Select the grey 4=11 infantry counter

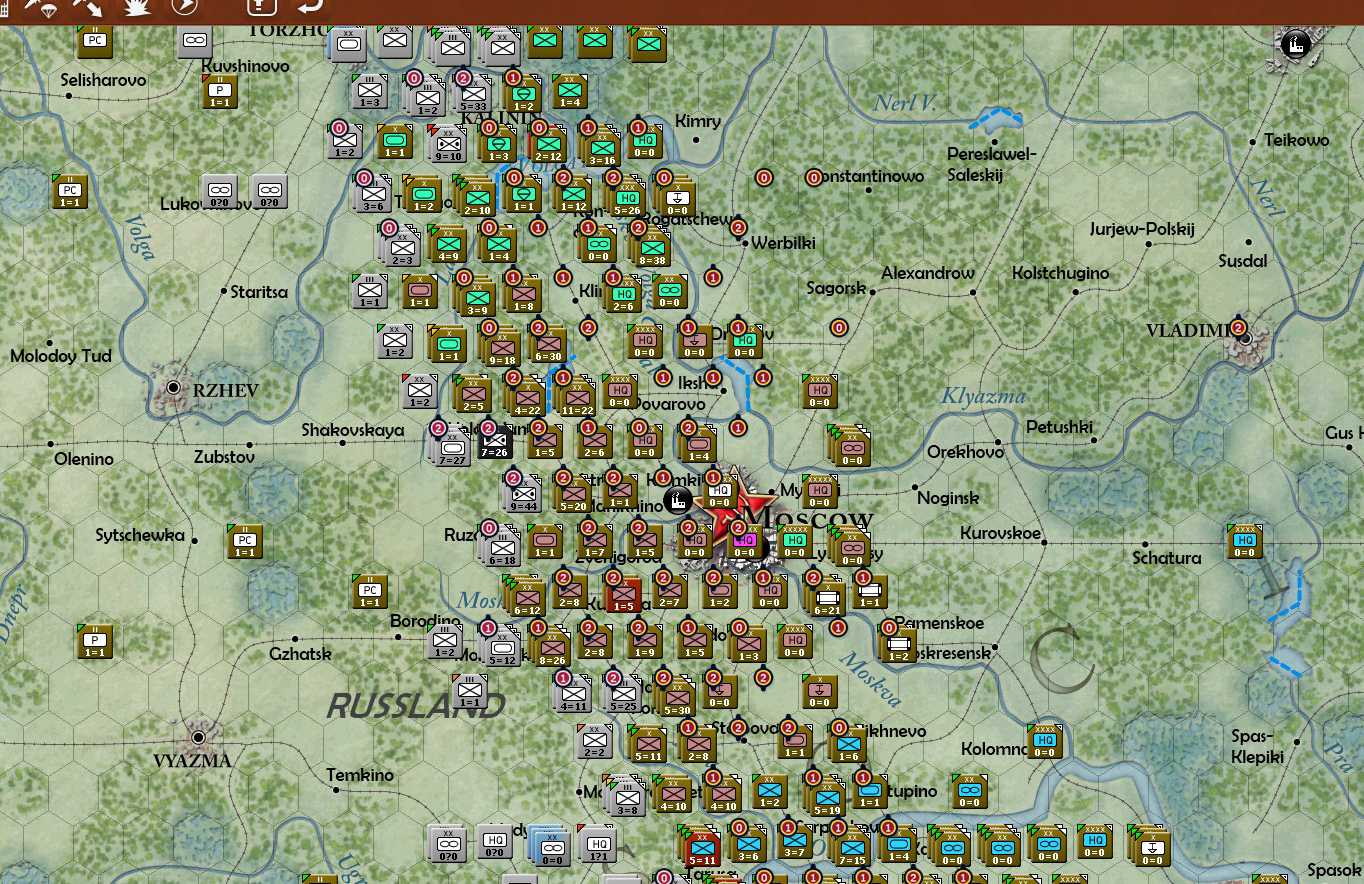(573, 694)
